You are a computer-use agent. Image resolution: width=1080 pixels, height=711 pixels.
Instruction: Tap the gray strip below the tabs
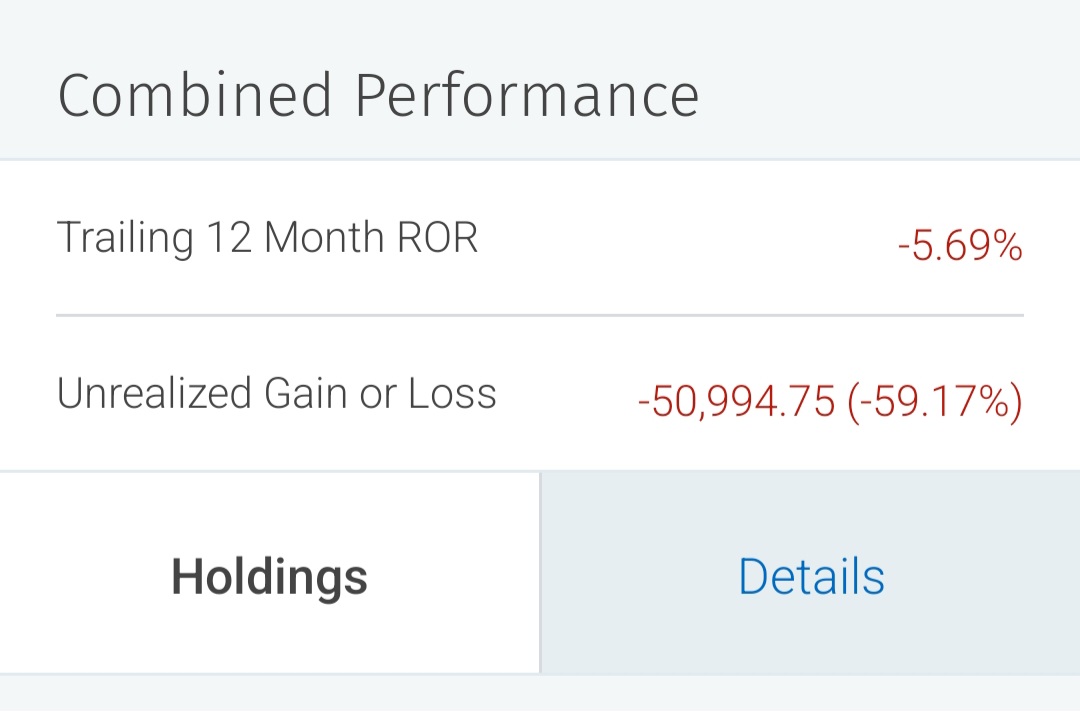tap(540, 693)
